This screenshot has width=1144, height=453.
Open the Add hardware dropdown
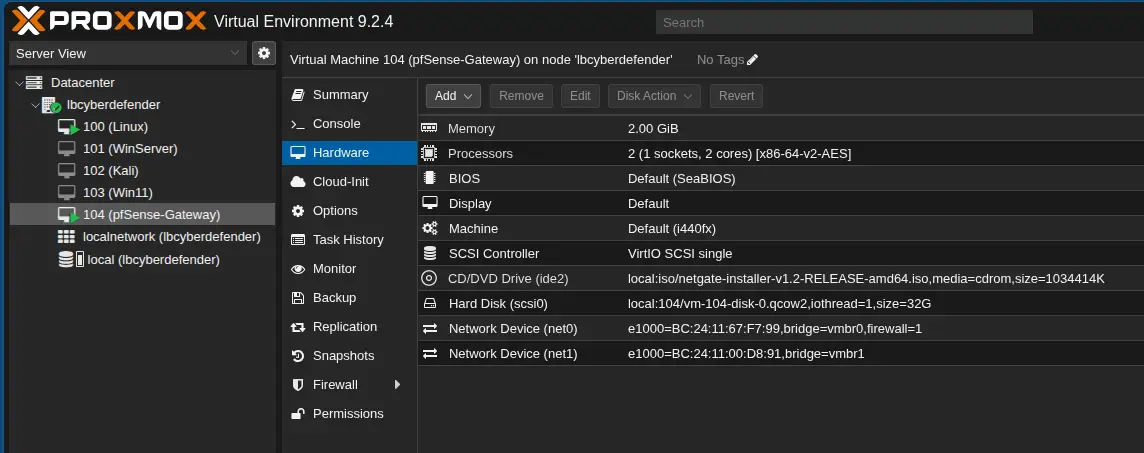[x=453, y=96]
